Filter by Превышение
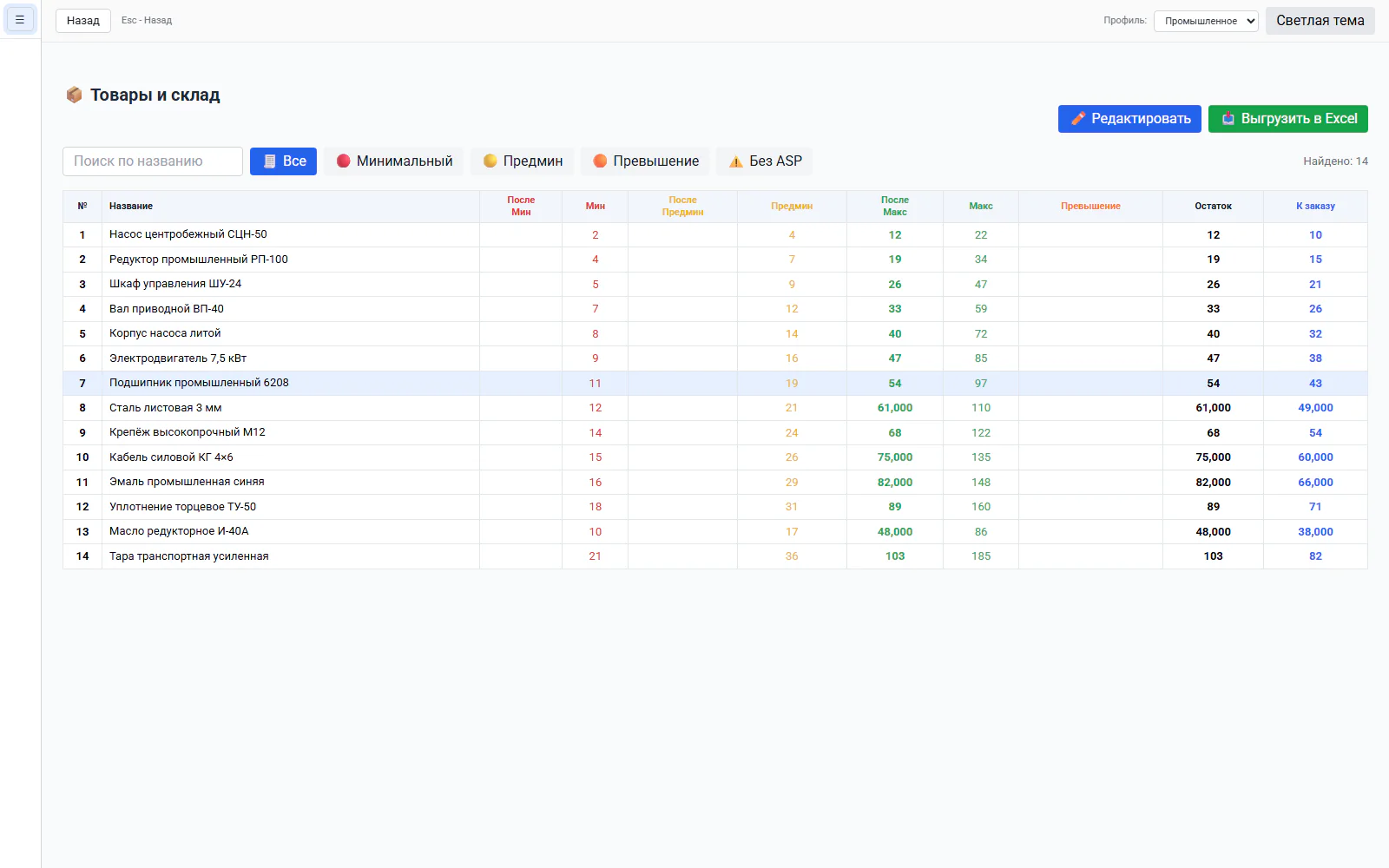The height and width of the screenshot is (868, 1389). tap(645, 161)
